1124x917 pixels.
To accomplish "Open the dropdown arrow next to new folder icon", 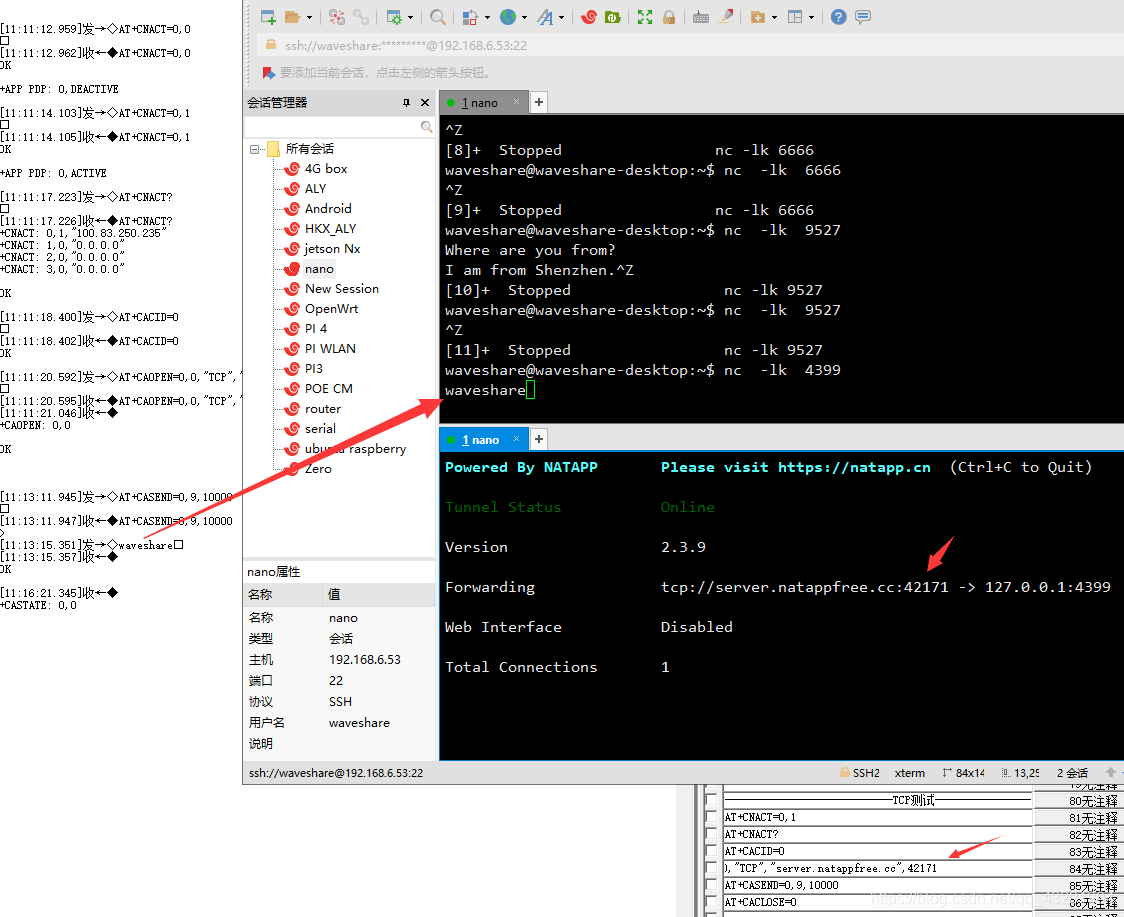I will pyautogui.click(x=774, y=17).
